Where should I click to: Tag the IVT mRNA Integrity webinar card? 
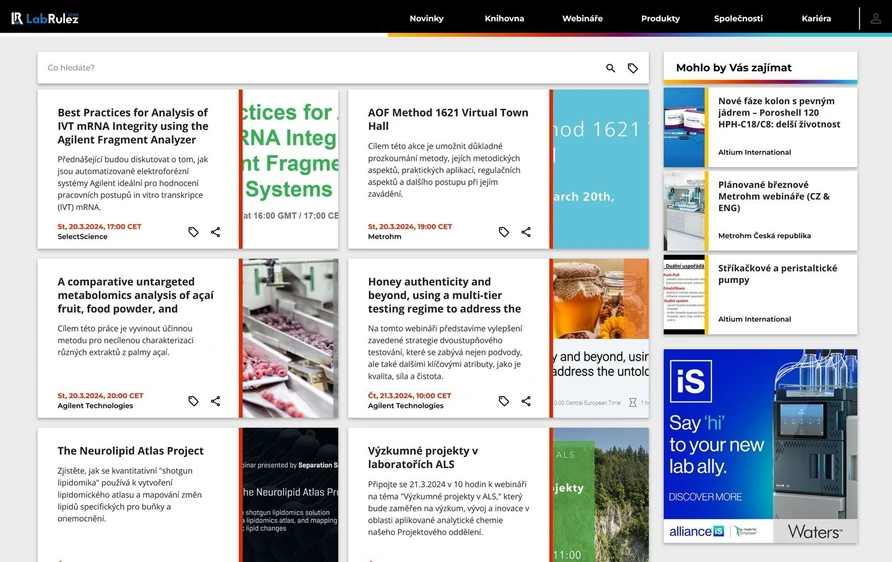[193, 232]
